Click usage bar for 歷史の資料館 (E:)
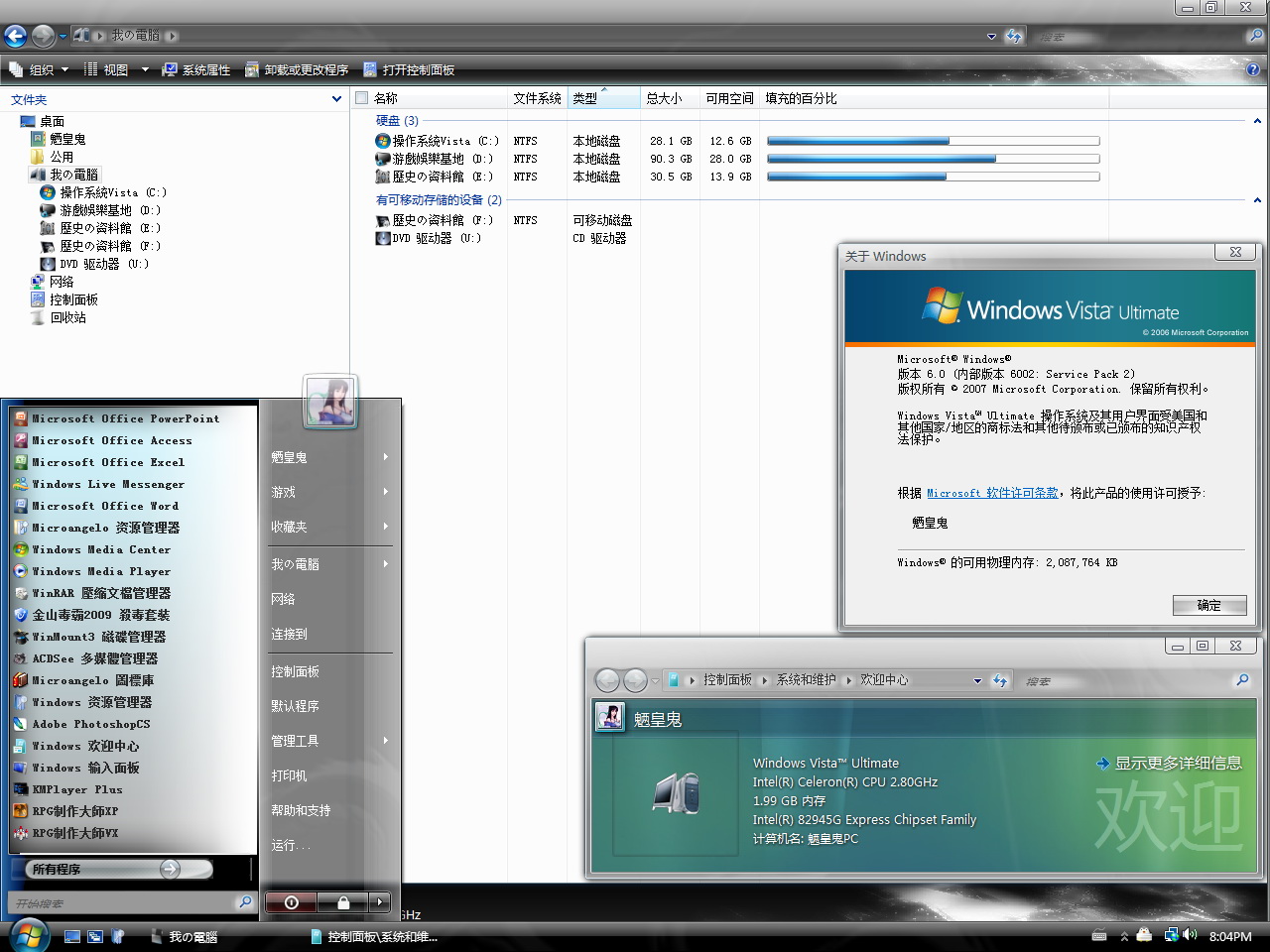Image resolution: width=1270 pixels, height=952 pixels. click(933, 177)
